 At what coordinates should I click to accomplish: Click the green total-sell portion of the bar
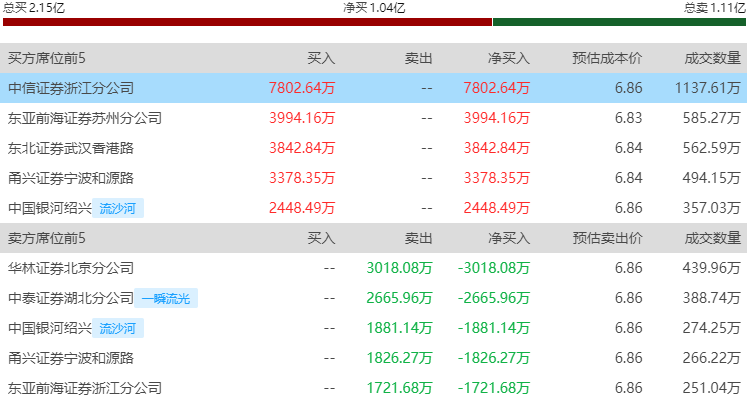click(x=618, y=21)
